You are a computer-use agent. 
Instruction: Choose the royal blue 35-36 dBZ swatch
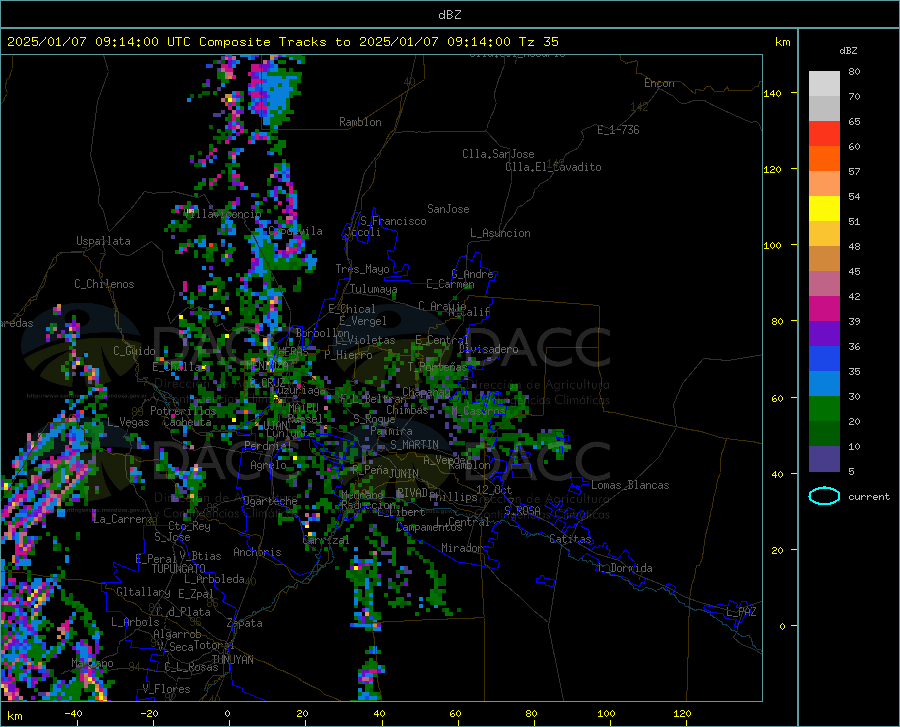click(x=824, y=359)
